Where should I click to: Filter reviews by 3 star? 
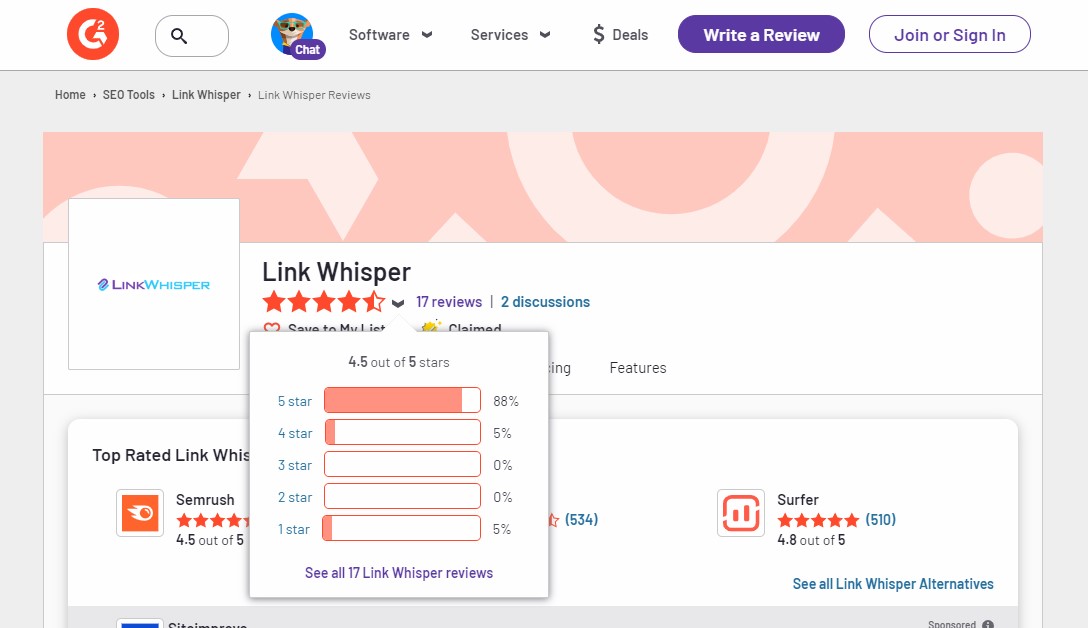click(295, 465)
